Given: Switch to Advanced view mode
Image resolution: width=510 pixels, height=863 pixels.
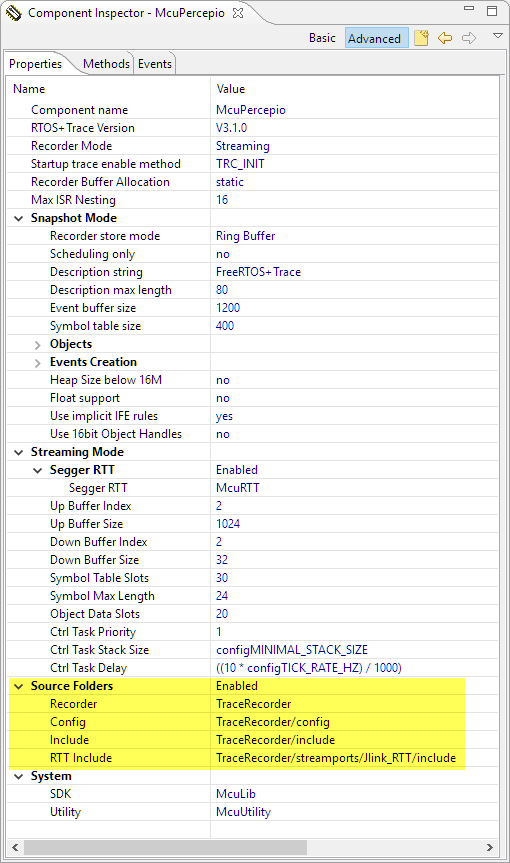Looking at the screenshot, I should pyautogui.click(x=376, y=38).
